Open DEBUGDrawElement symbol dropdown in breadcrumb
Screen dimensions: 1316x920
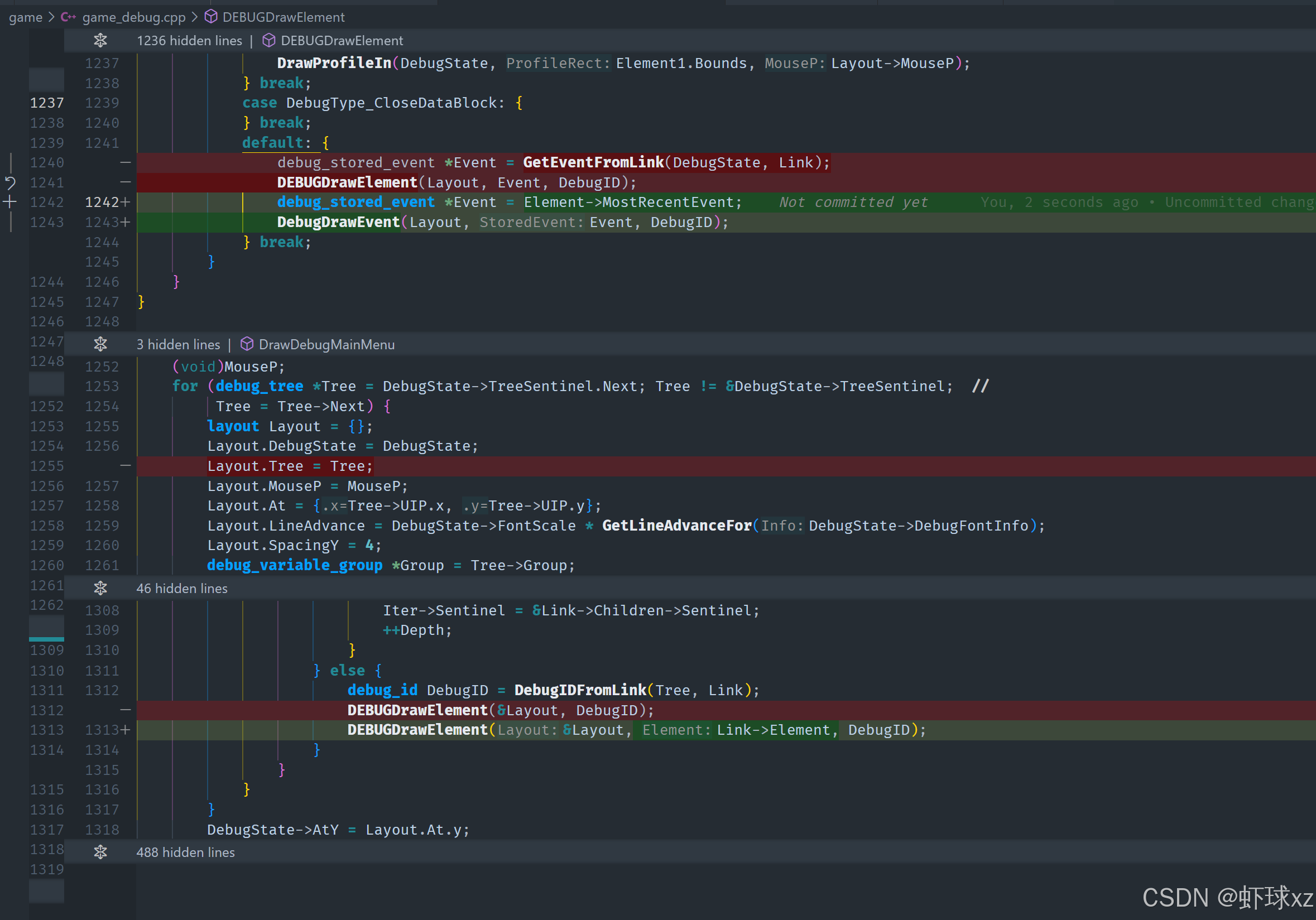283,17
